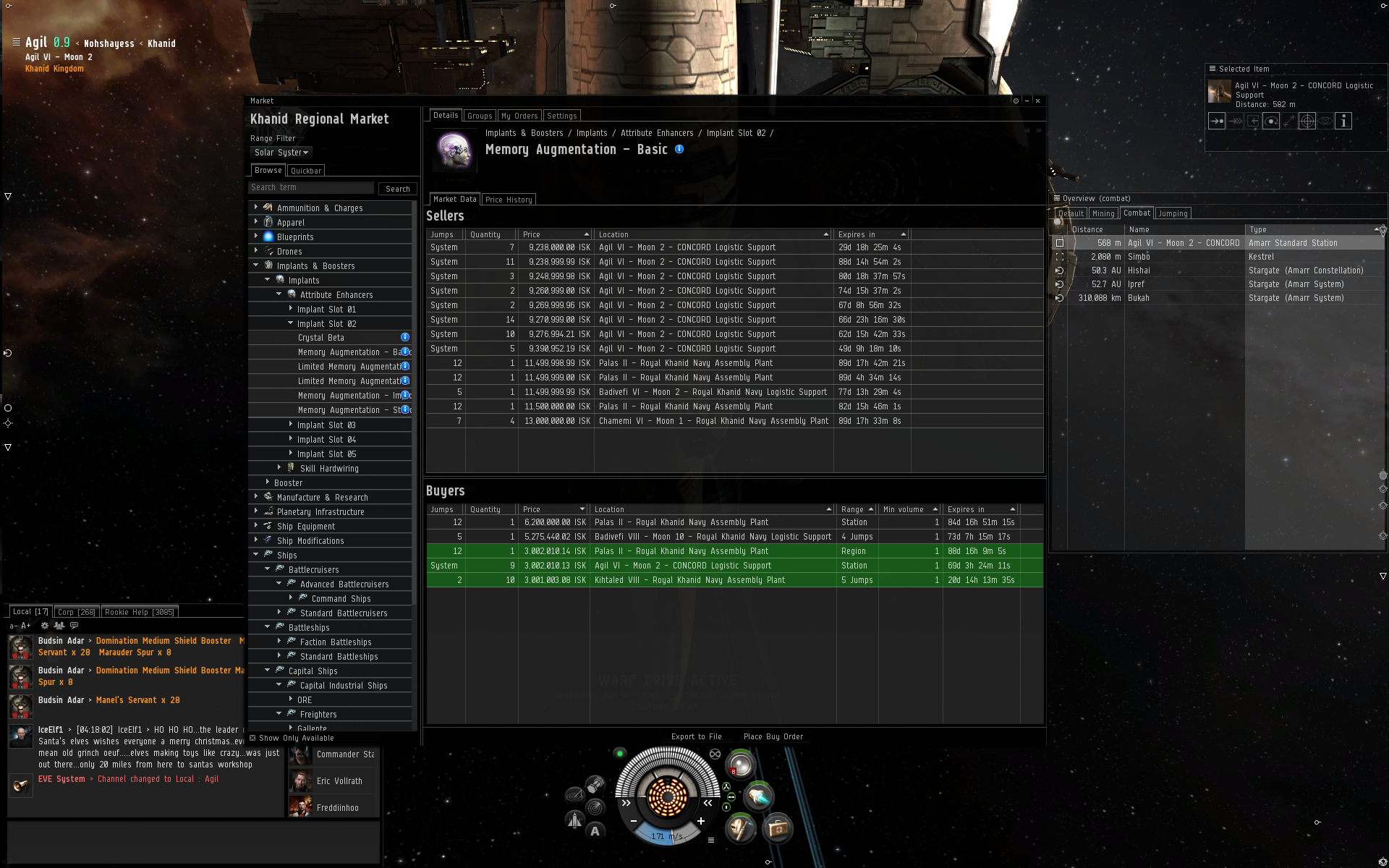Image resolution: width=1389 pixels, height=868 pixels.
Task: Open the Cargo hold button on HUD
Action: (x=595, y=784)
